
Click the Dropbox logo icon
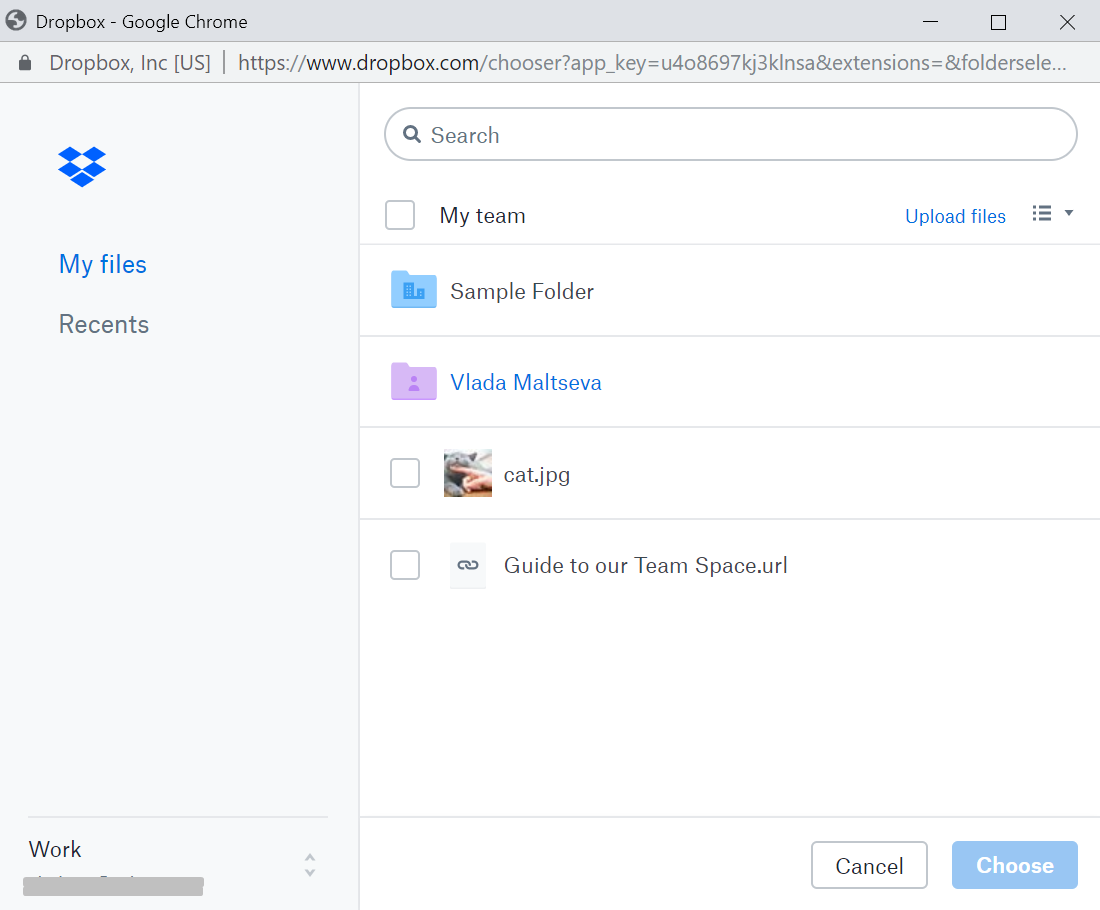tap(82, 166)
